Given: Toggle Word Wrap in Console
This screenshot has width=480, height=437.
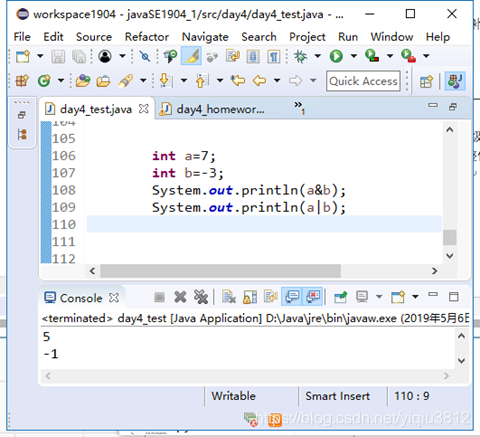Looking at the screenshot, I should click(x=271, y=296).
